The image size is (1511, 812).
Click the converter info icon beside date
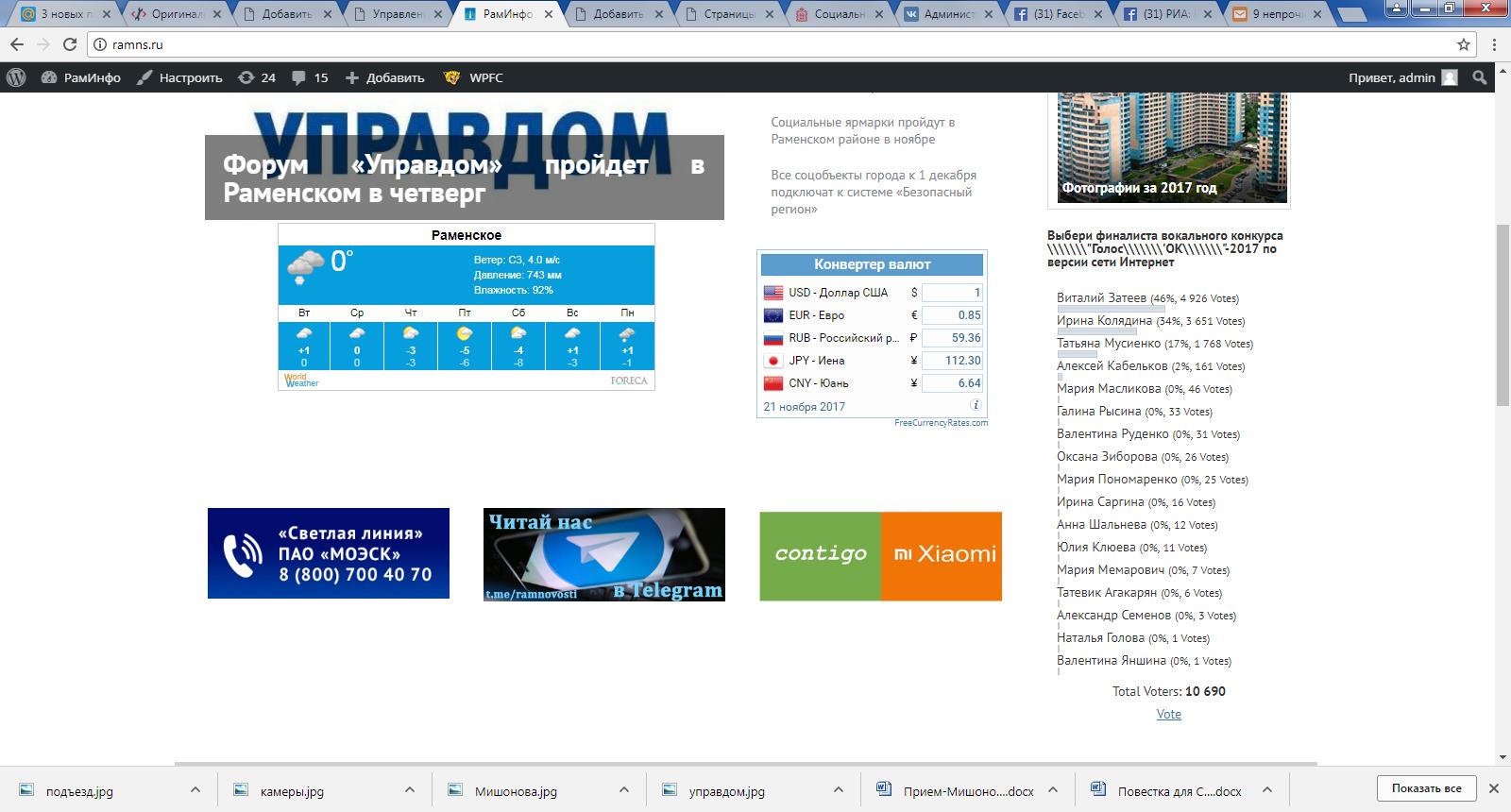[x=976, y=405]
